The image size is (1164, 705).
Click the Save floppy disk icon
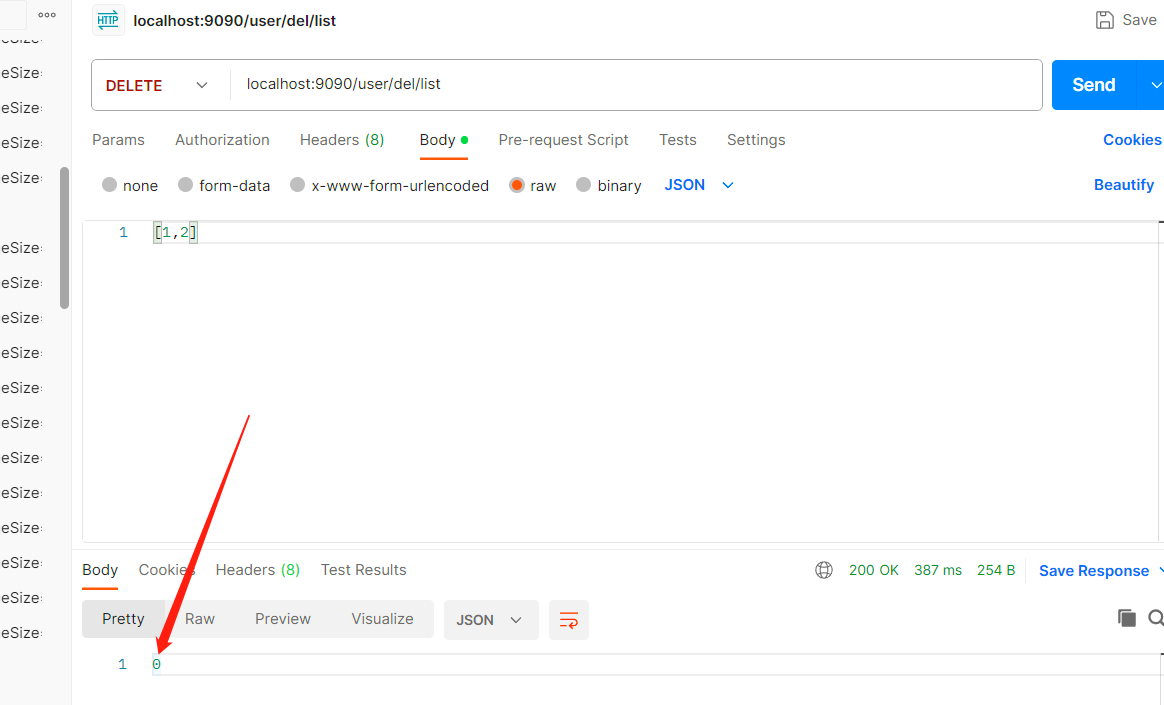1104,20
